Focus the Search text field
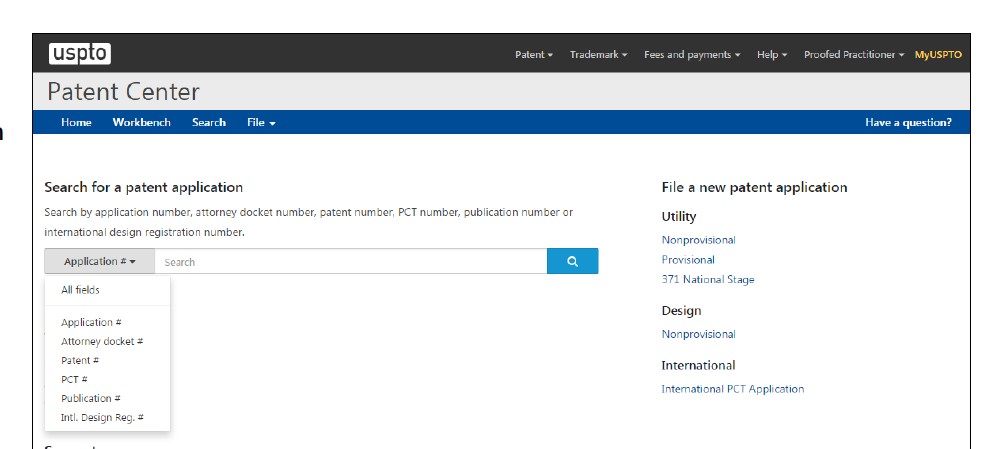The height and width of the screenshot is (449, 987). 351,261
